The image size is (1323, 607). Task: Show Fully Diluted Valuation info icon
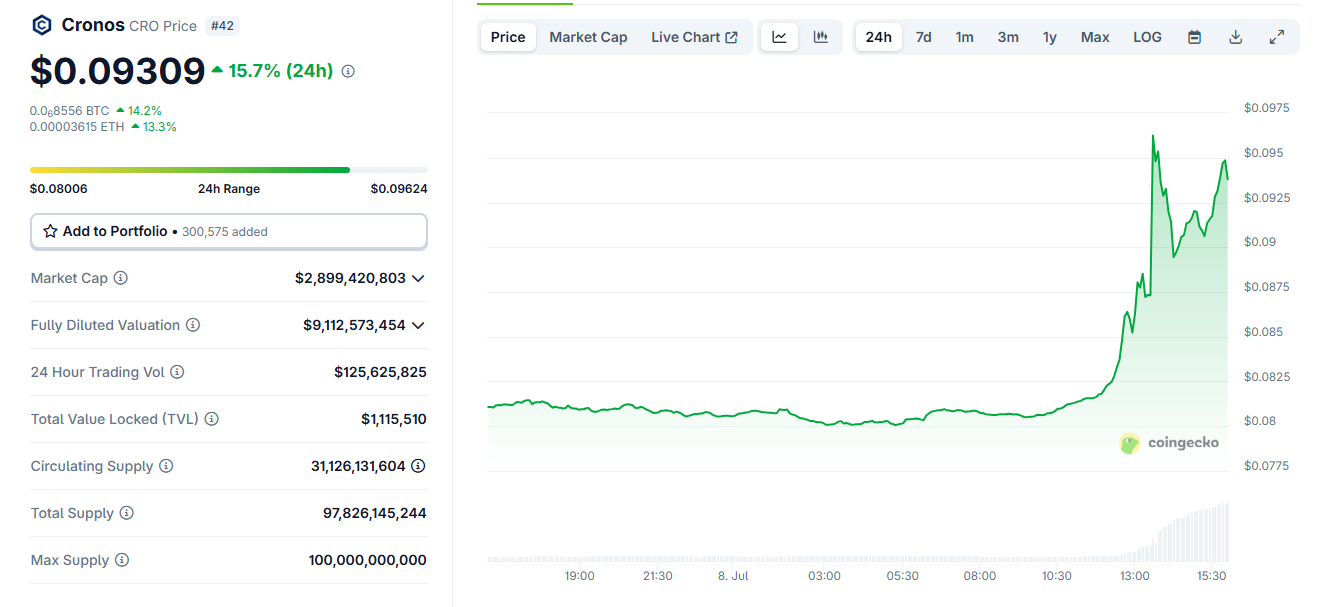tap(193, 325)
